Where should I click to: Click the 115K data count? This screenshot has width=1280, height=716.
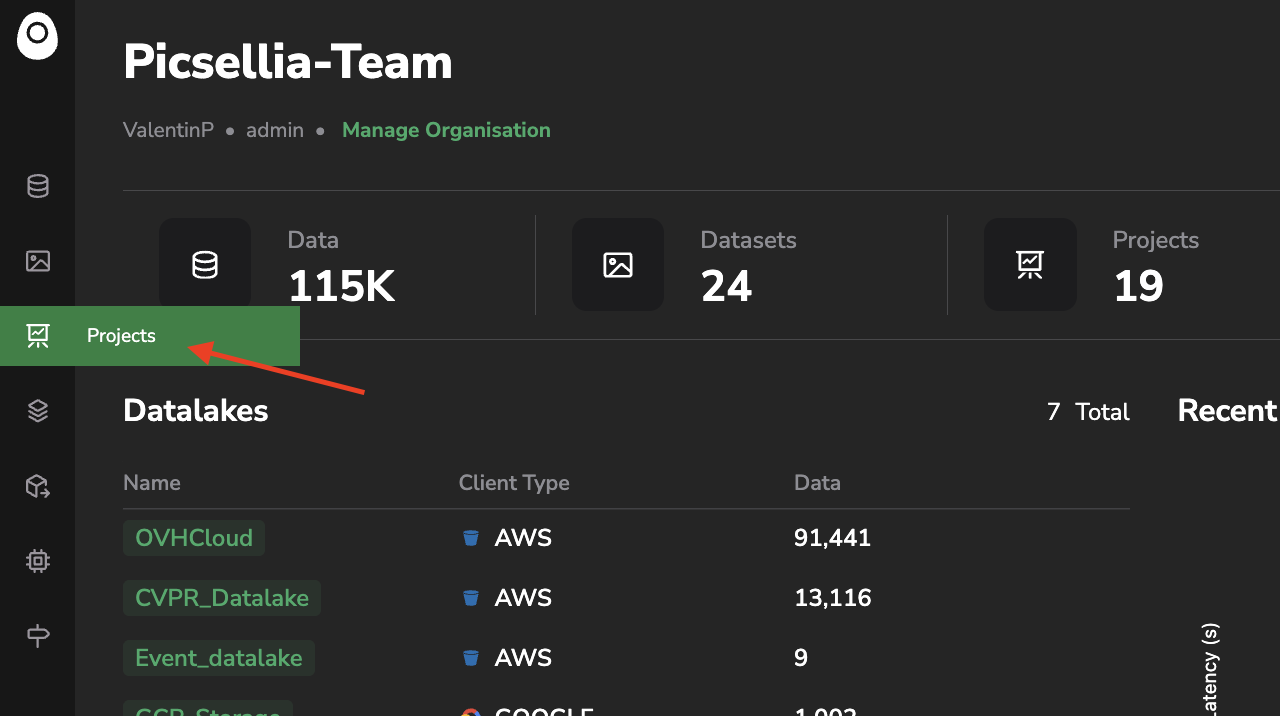pos(342,287)
